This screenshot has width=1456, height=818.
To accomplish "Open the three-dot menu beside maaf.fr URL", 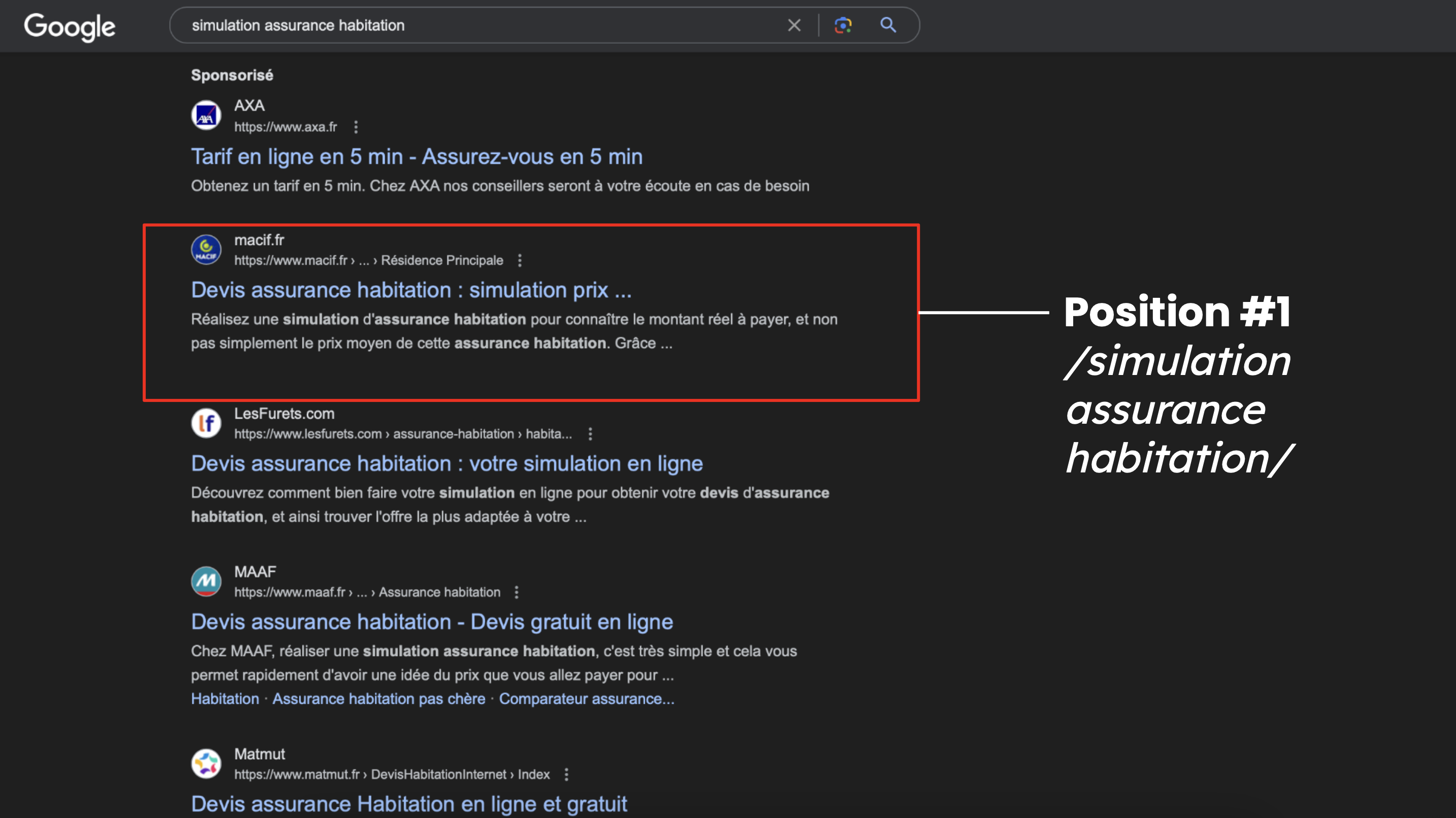I will click(516, 592).
